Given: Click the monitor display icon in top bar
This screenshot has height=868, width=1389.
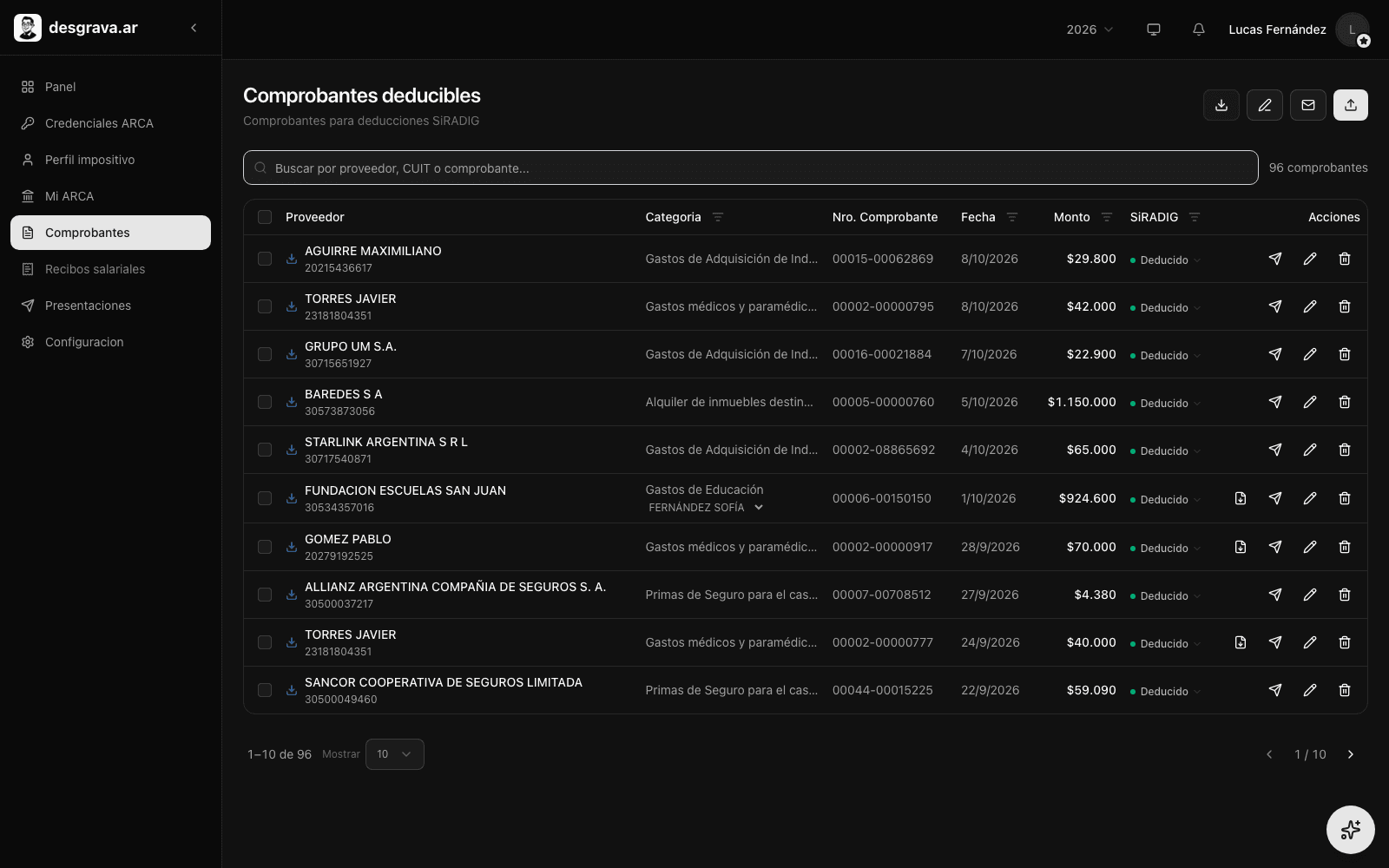Looking at the screenshot, I should 1154,30.
